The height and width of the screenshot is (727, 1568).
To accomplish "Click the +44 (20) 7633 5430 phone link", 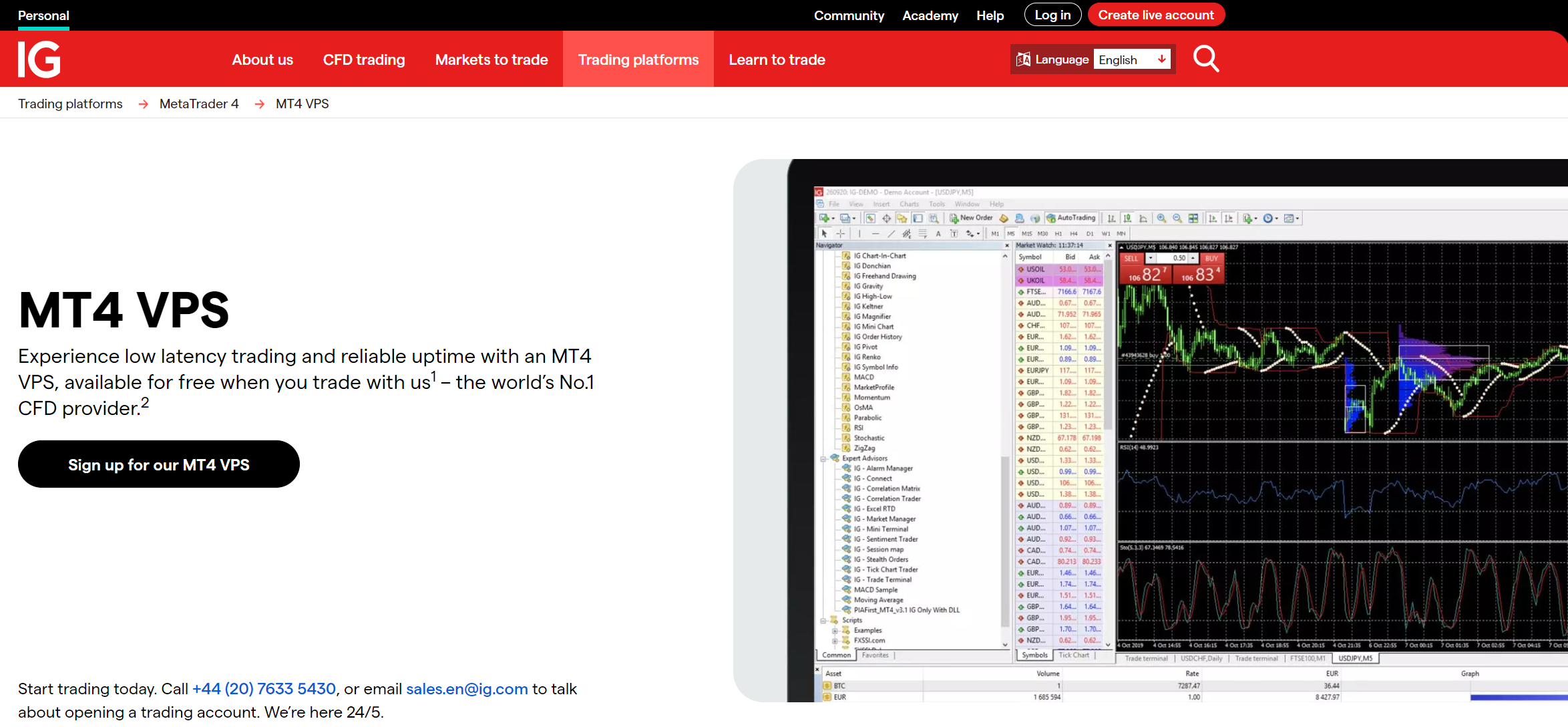I will [x=264, y=689].
